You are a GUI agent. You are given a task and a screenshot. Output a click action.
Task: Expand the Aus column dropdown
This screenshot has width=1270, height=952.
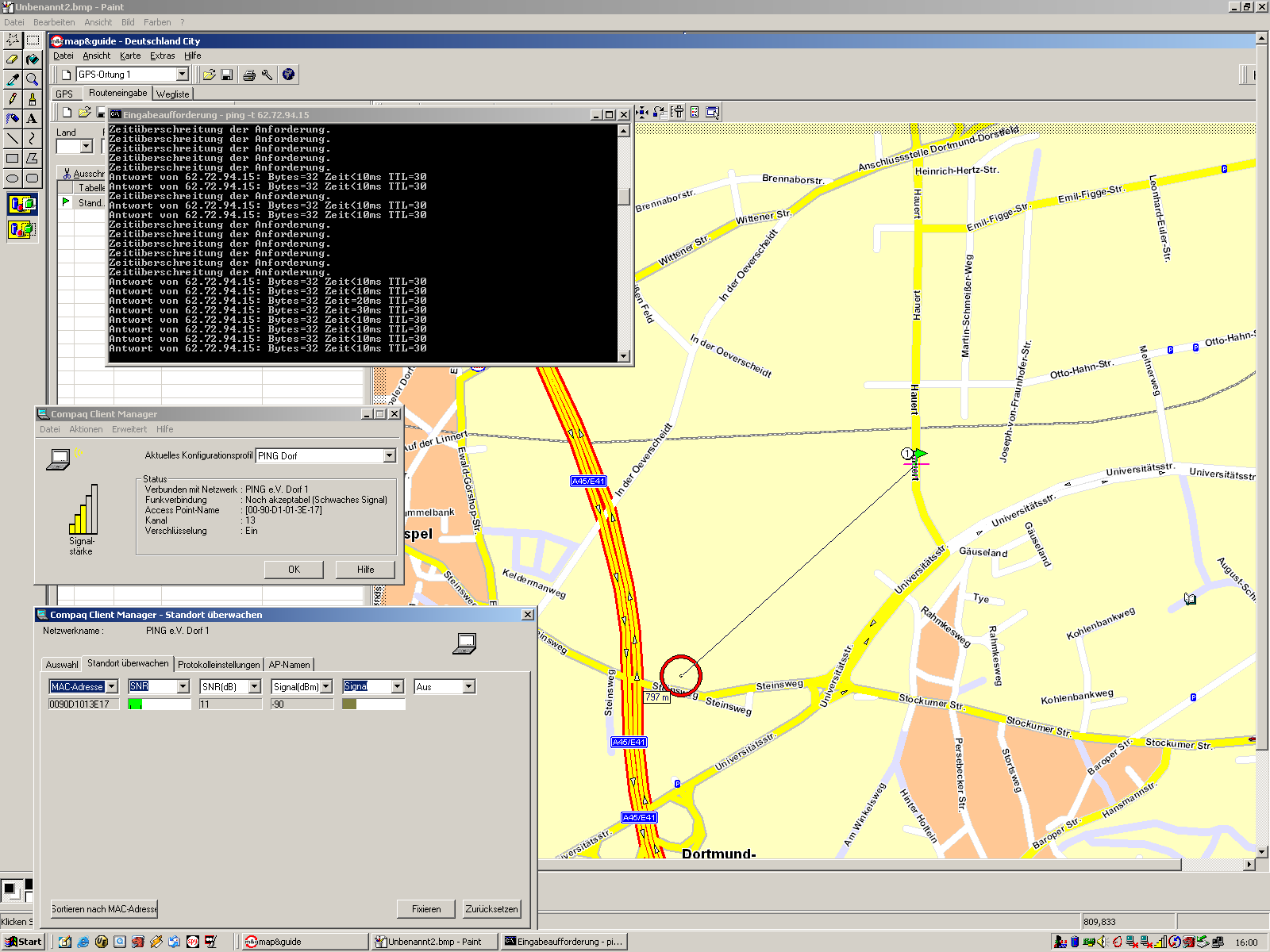point(469,686)
